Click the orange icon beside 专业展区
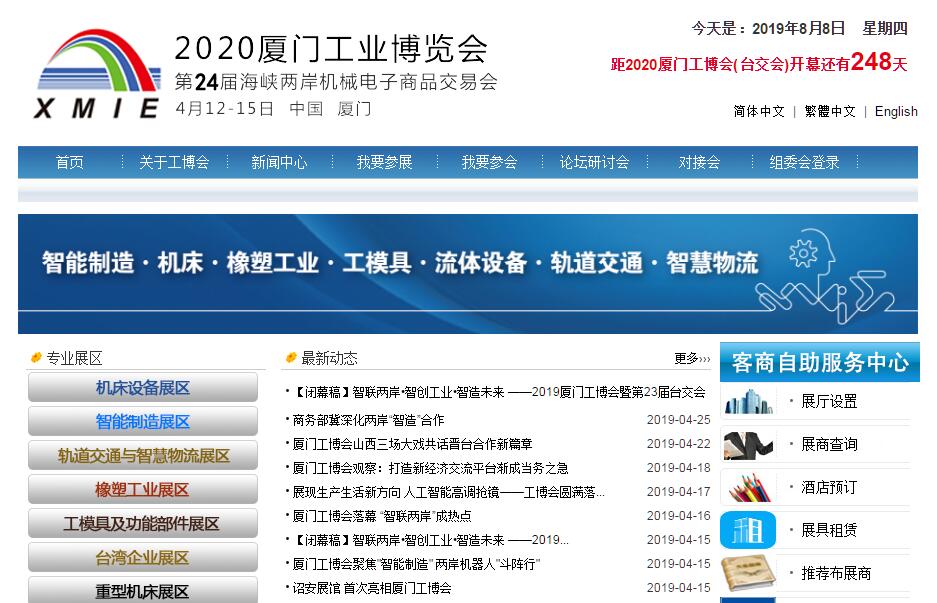This screenshot has width=937, height=603. point(36,358)
